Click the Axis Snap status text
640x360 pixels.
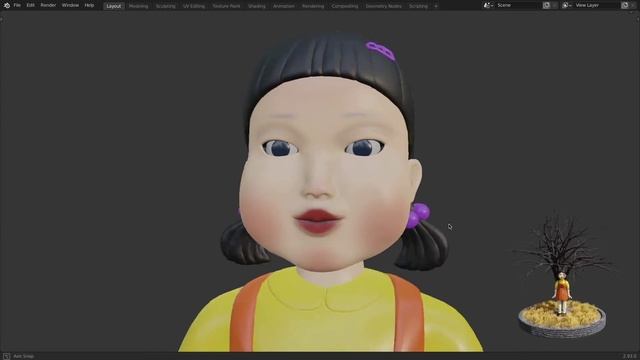[x=24, y=356]
